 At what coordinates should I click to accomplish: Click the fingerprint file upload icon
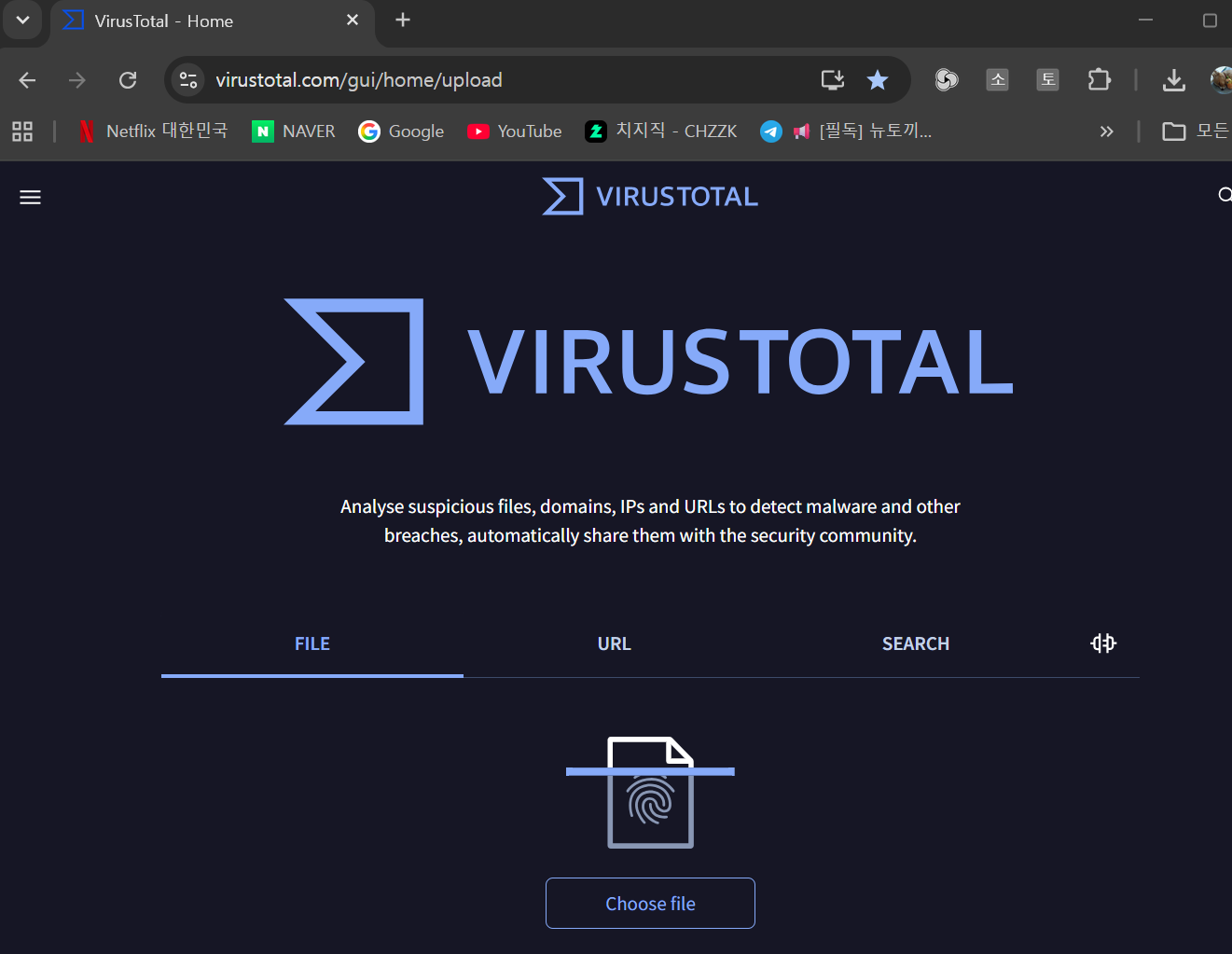650,792
